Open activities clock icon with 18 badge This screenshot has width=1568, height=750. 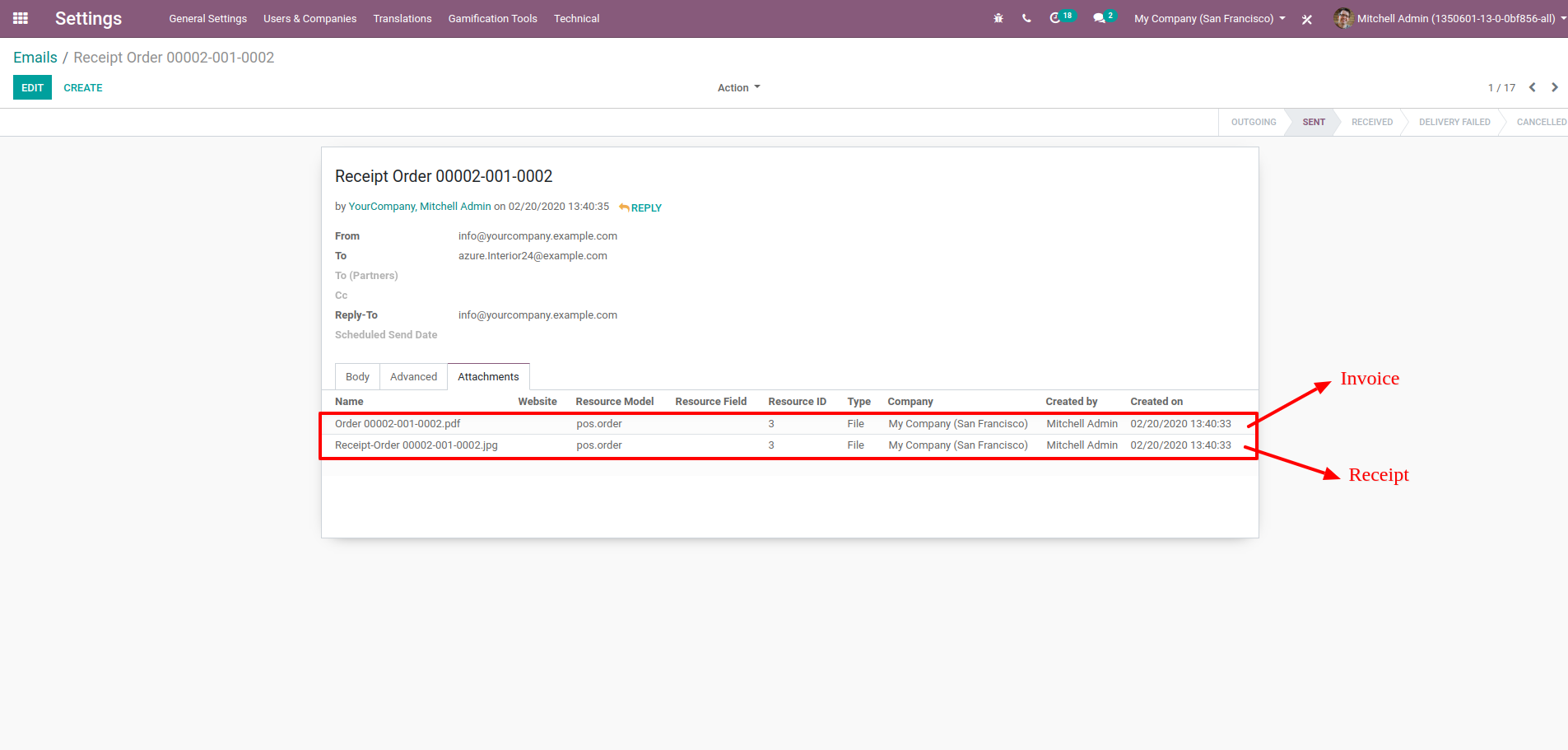[1062, 17]
